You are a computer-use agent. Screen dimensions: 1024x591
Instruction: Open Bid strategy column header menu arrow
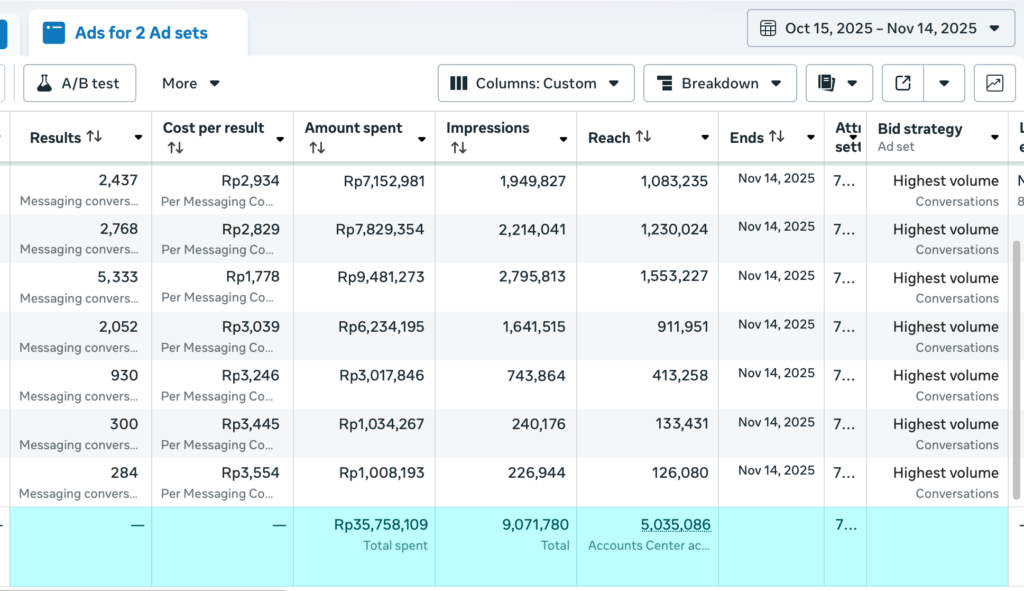(x=994, y=138)
